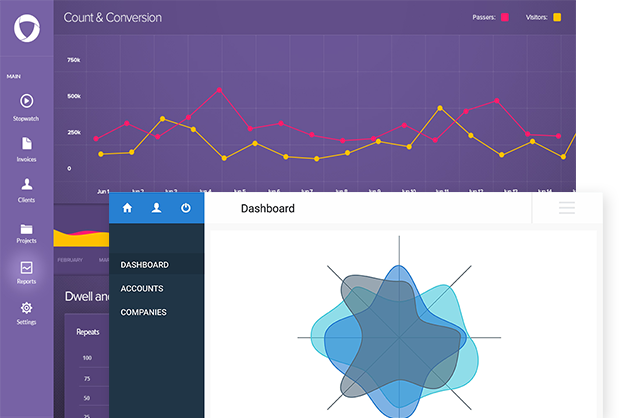Select DASHBOARD in the dark sidebar

pyautogui.click(x=144, y=265)
